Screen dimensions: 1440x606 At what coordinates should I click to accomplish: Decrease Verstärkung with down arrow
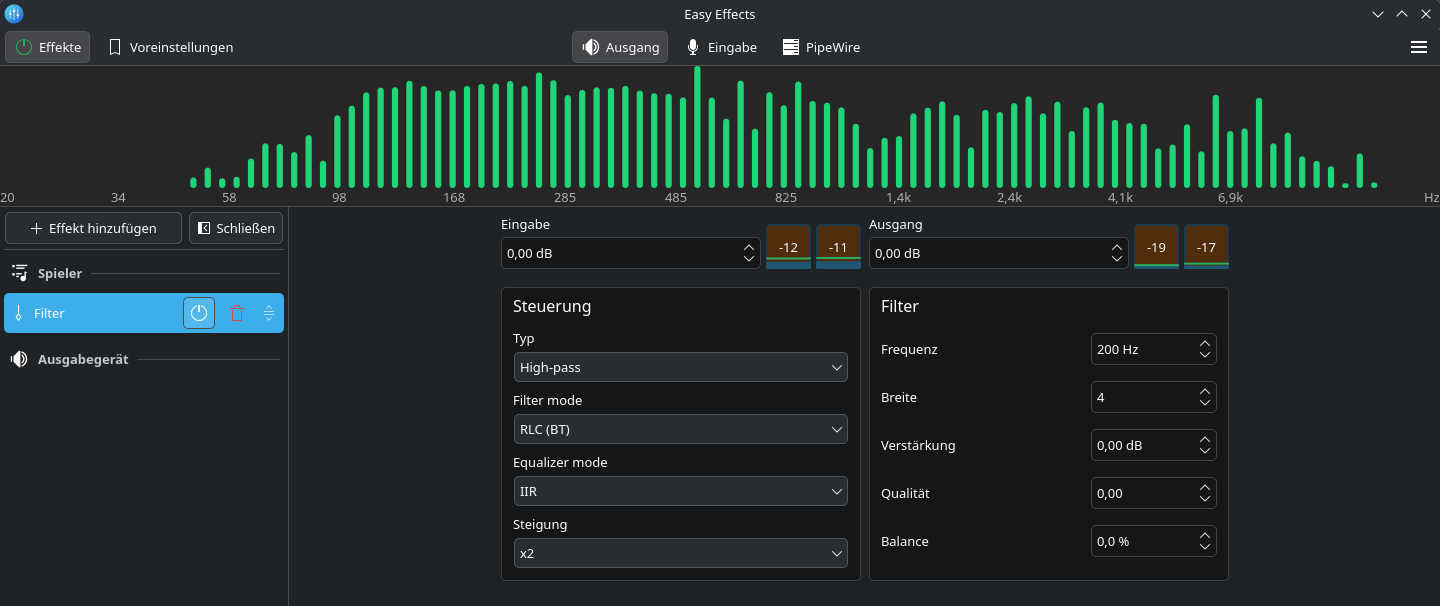(x=1205, y=452)
